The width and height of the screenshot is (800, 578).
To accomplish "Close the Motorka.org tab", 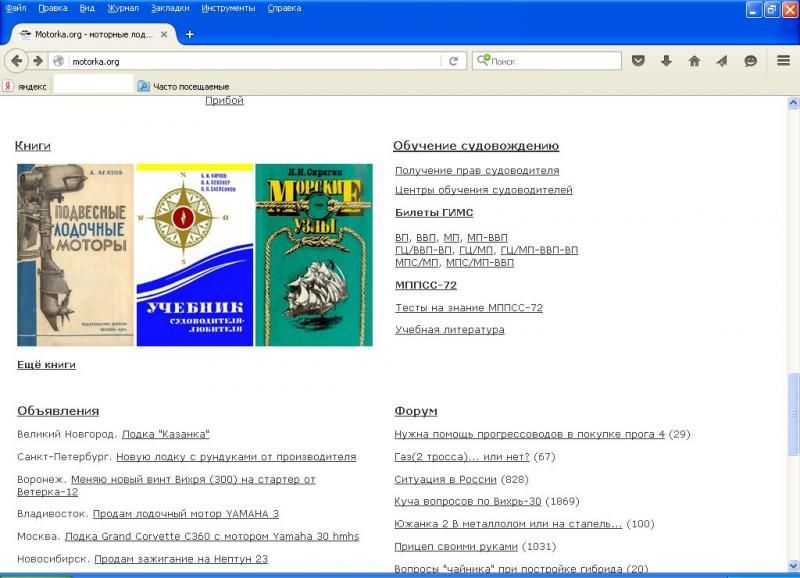I will pos(164,34).
